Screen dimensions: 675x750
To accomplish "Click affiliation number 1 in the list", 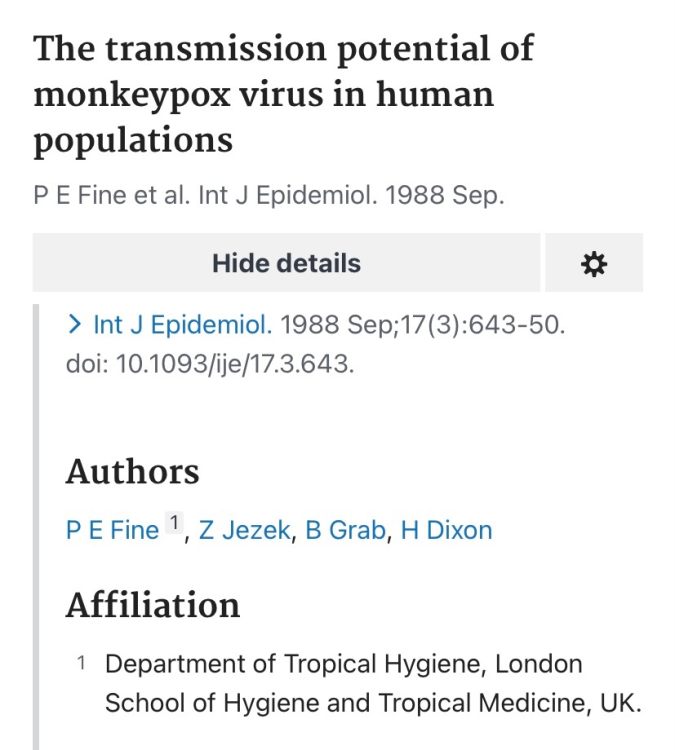I will click(x=82, y=664).
